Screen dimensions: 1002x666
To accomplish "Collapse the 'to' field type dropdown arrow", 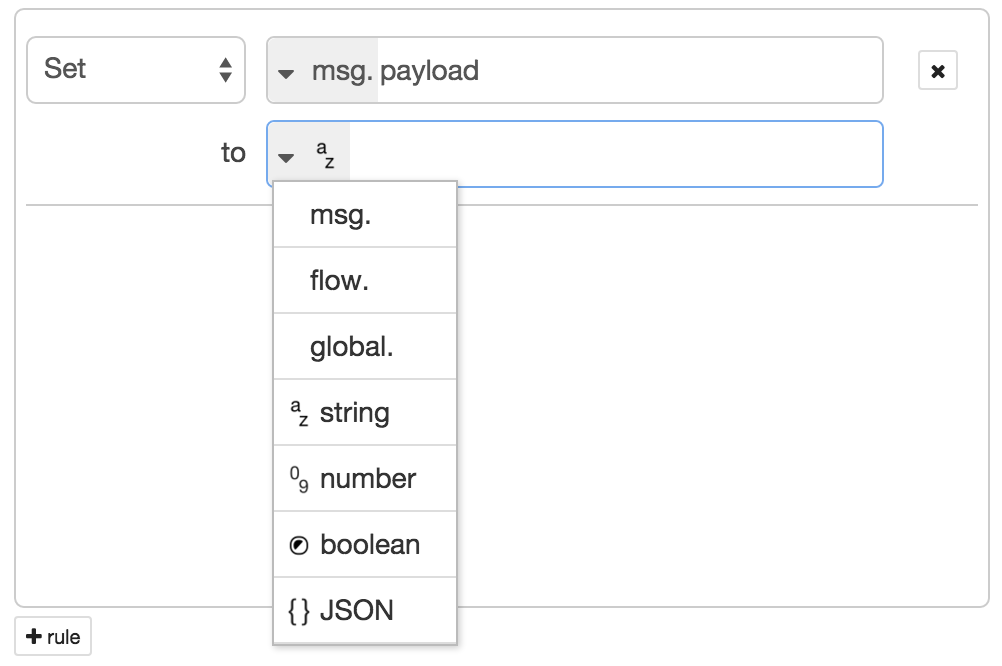I will click(x=286, y=157).
